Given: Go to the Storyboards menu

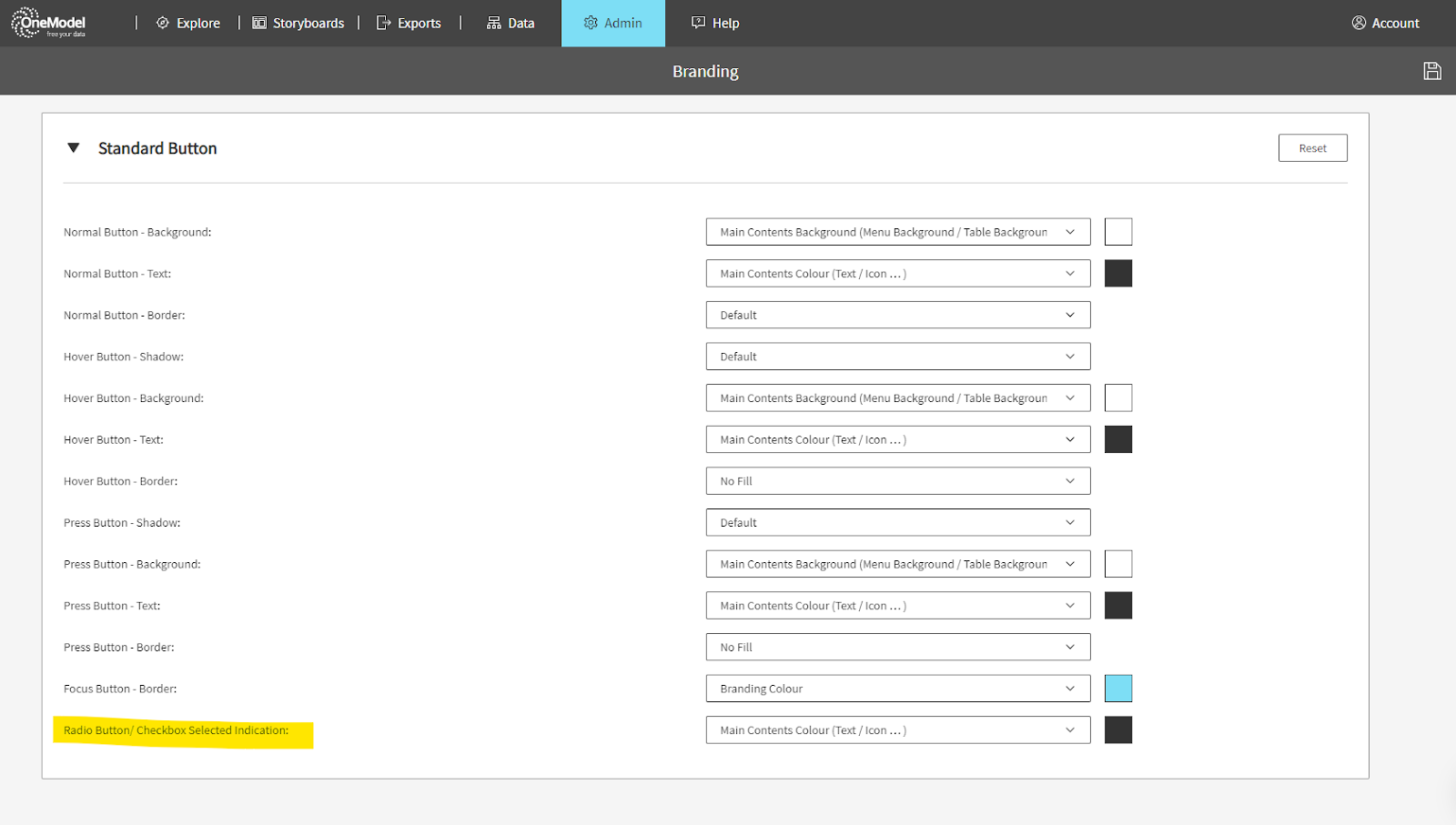Looking at the screenshot, I should tap(308, 23).
